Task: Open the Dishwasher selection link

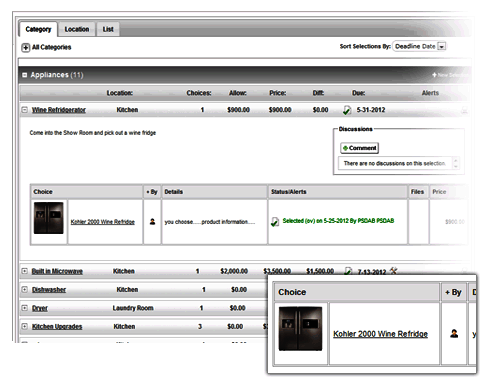Action: 49,290
